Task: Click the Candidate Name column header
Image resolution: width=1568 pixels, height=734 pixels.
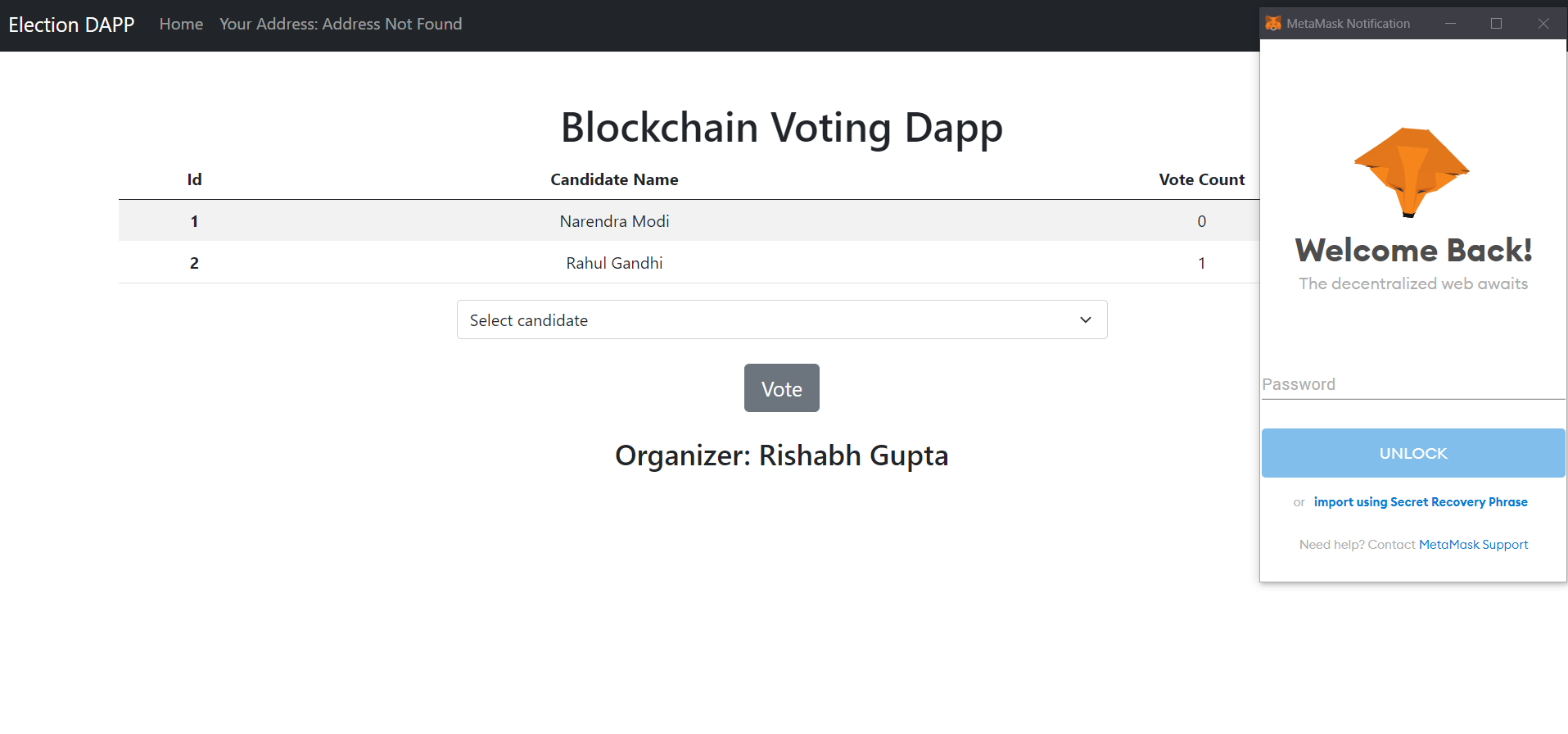Action: [614, 179]
